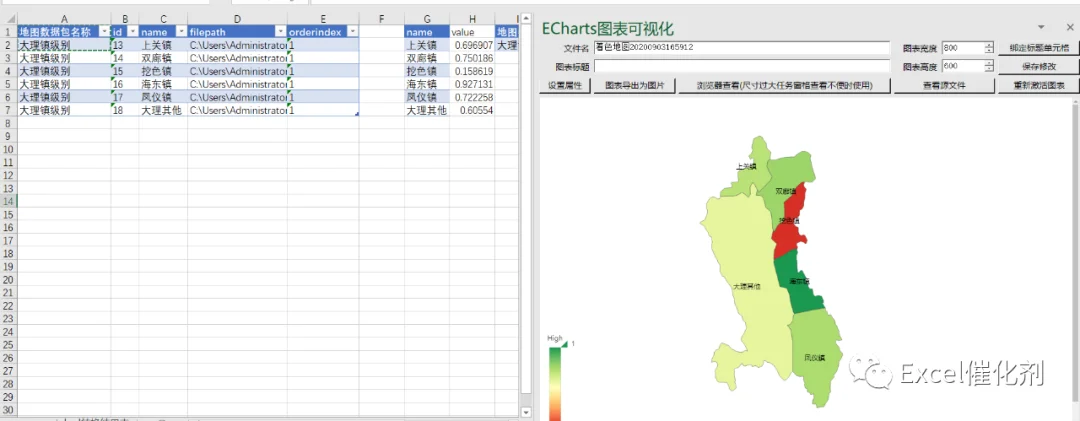Viewport: 1080px width, 421px height.
Task: Click the empty 图表标题 input field
Action: pyautogui.click(x=742, y=66)
